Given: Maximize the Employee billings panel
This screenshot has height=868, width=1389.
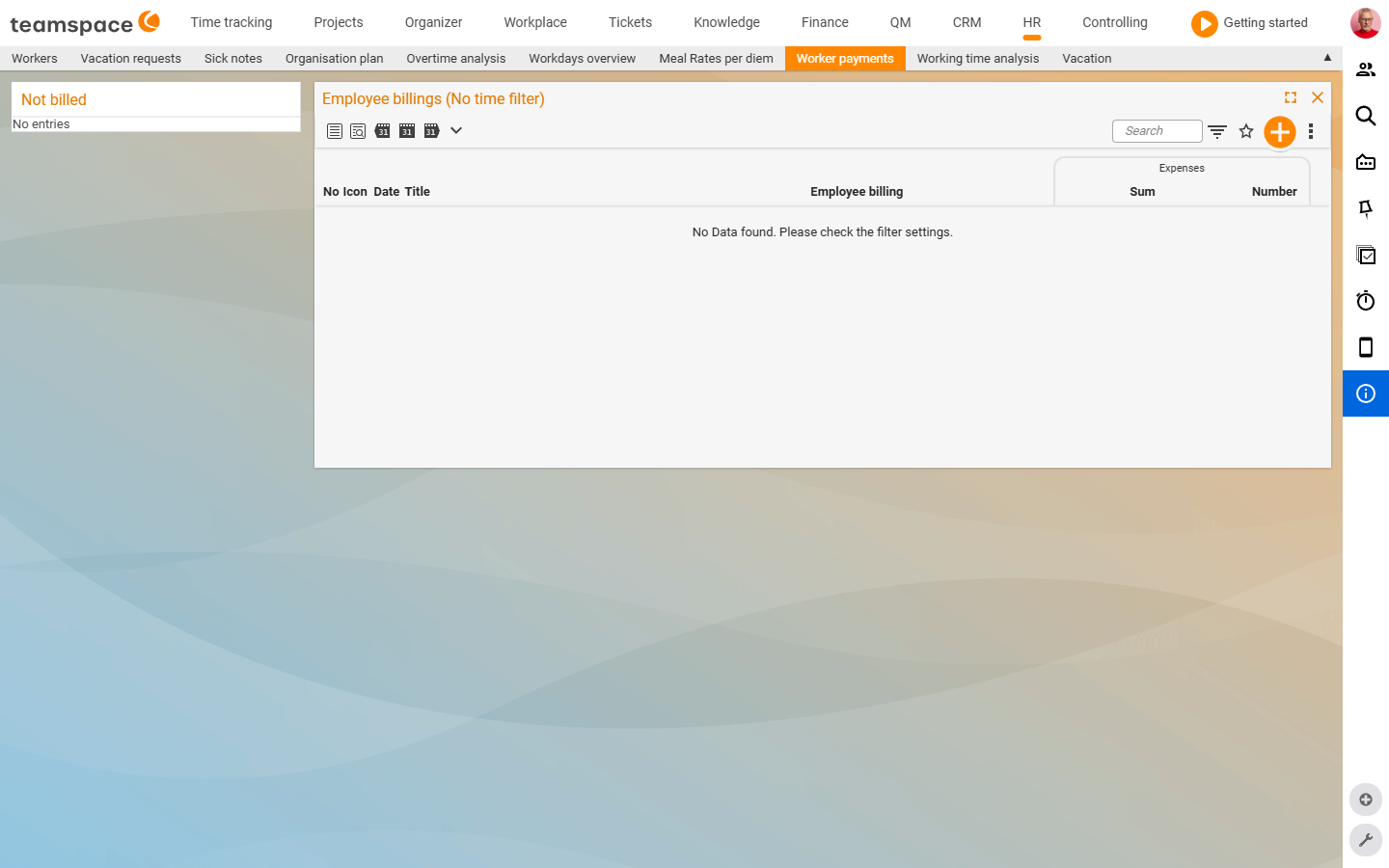Looking at the screenshot, I should [1291, 97].
